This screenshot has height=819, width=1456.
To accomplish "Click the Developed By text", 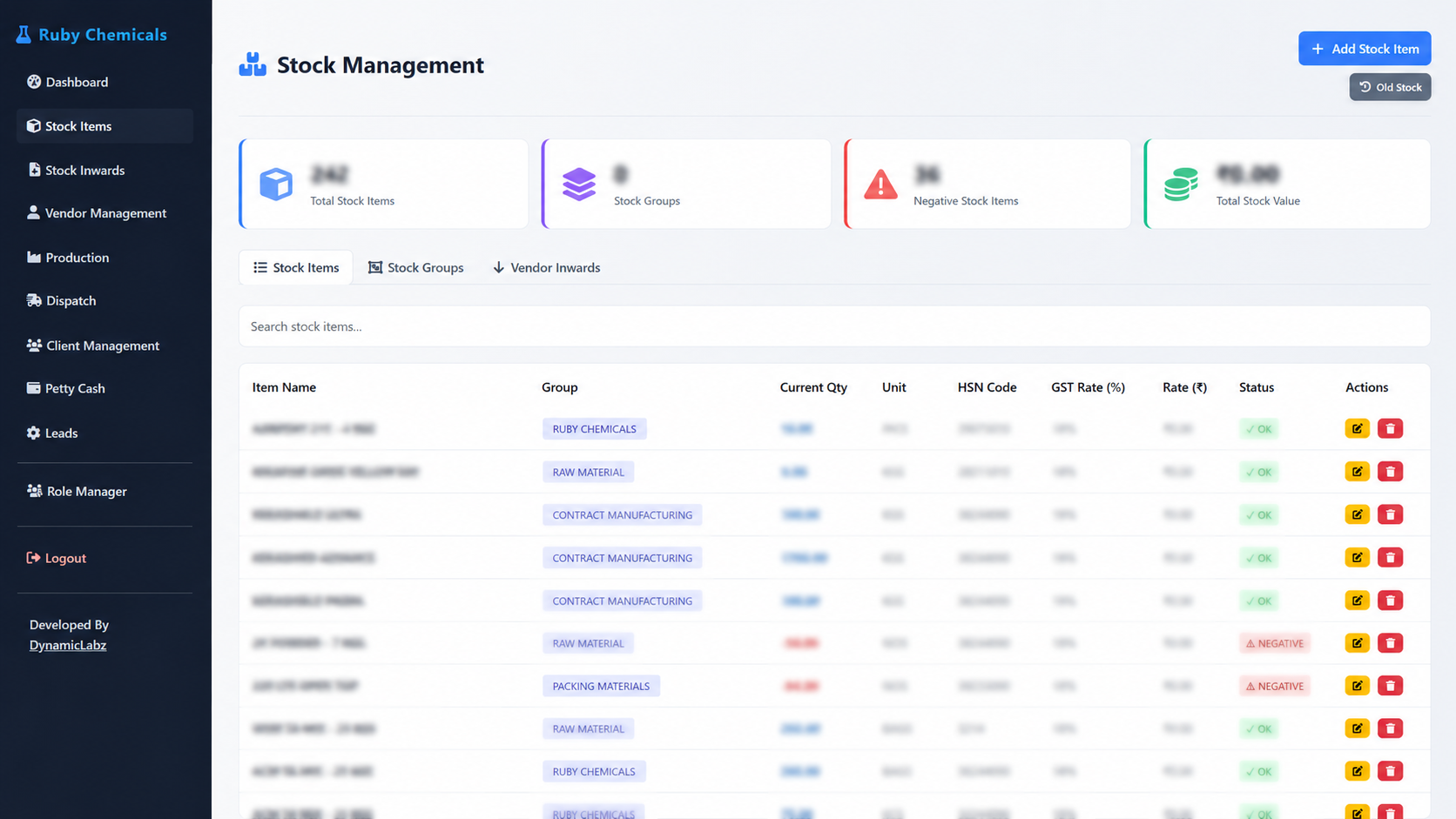I will coord(69,625).
